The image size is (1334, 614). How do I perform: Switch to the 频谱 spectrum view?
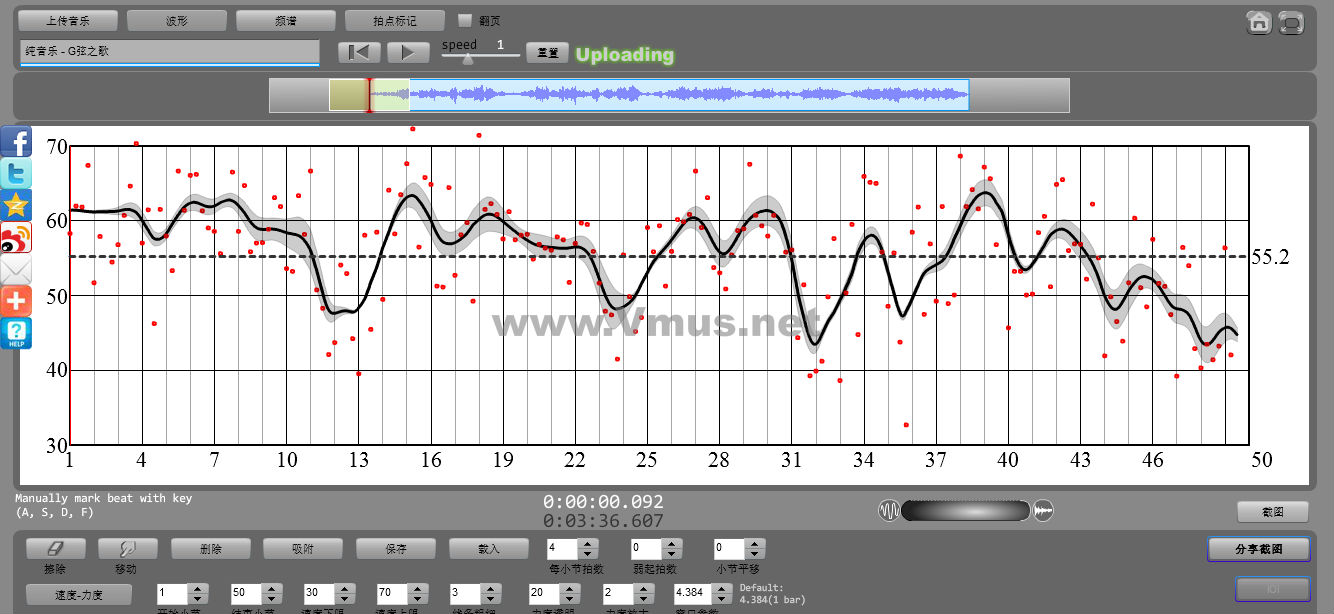point(286,20)
